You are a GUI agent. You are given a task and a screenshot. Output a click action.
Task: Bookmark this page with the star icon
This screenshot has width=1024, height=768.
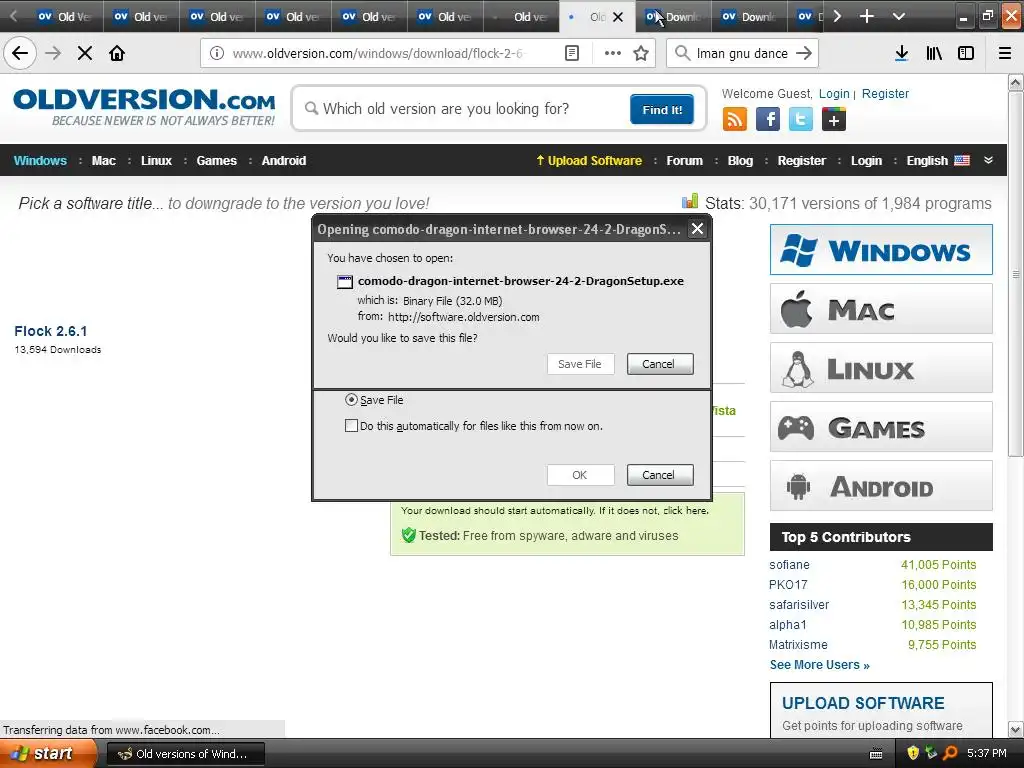641,54
